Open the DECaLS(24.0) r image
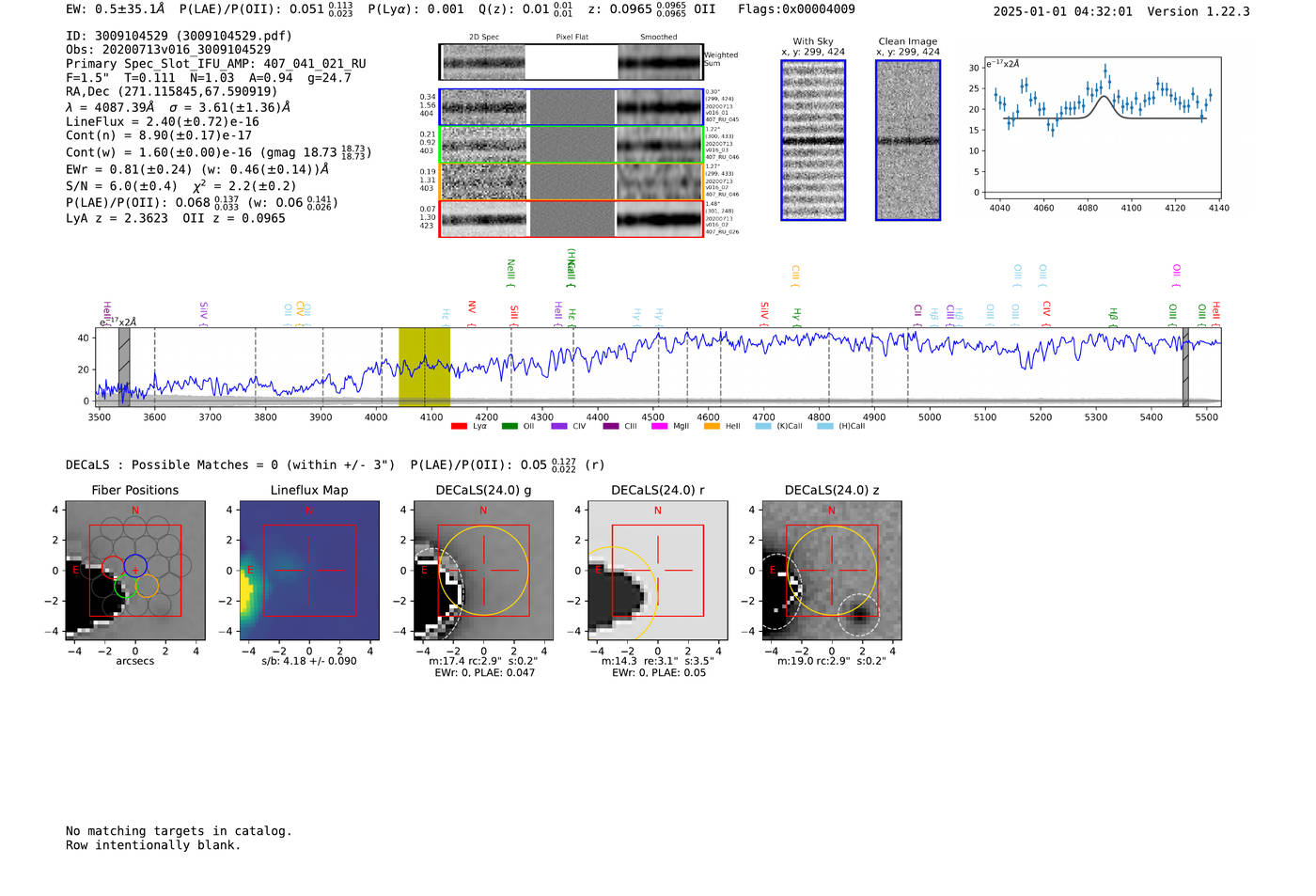 click(657, 570)
